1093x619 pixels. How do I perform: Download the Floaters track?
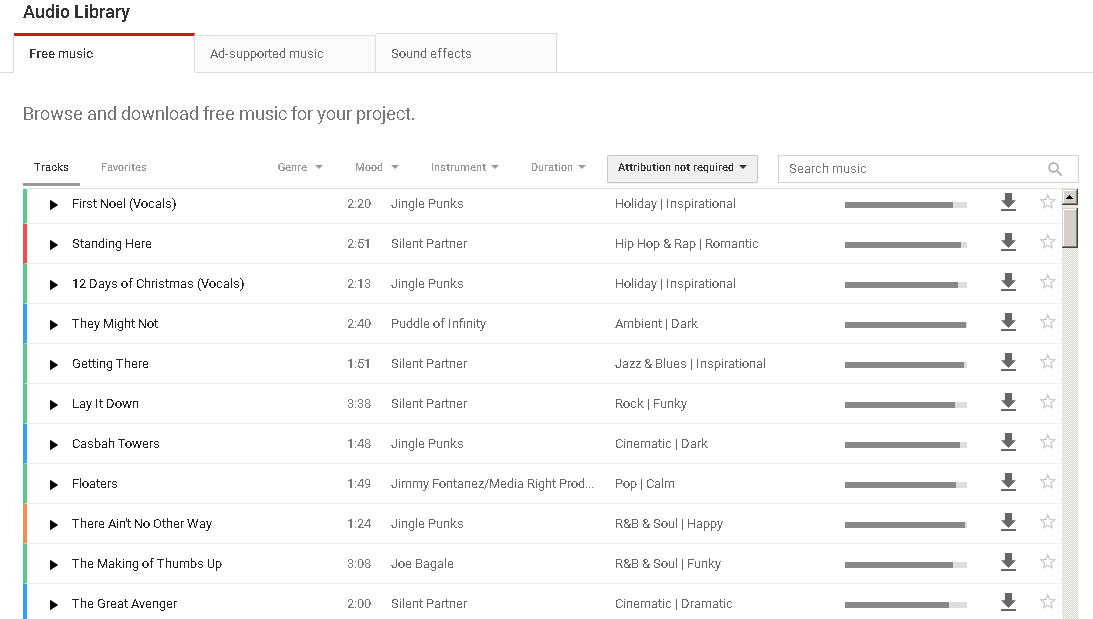pyautogui.click(x=1008, y=482)
